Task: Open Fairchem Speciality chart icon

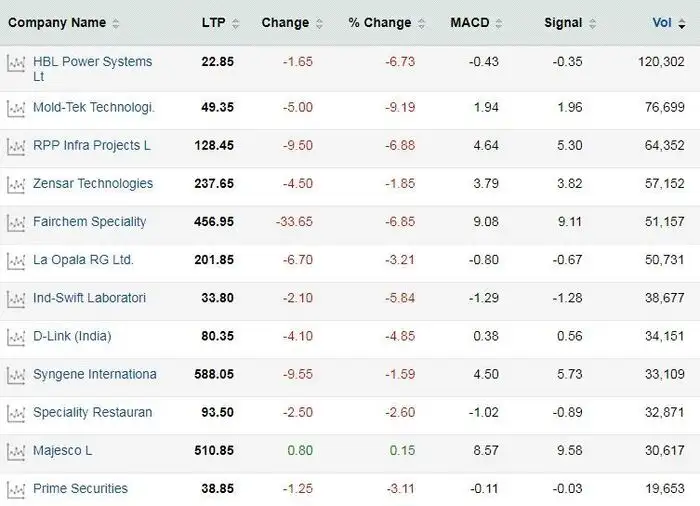Action: coord(15,222)
